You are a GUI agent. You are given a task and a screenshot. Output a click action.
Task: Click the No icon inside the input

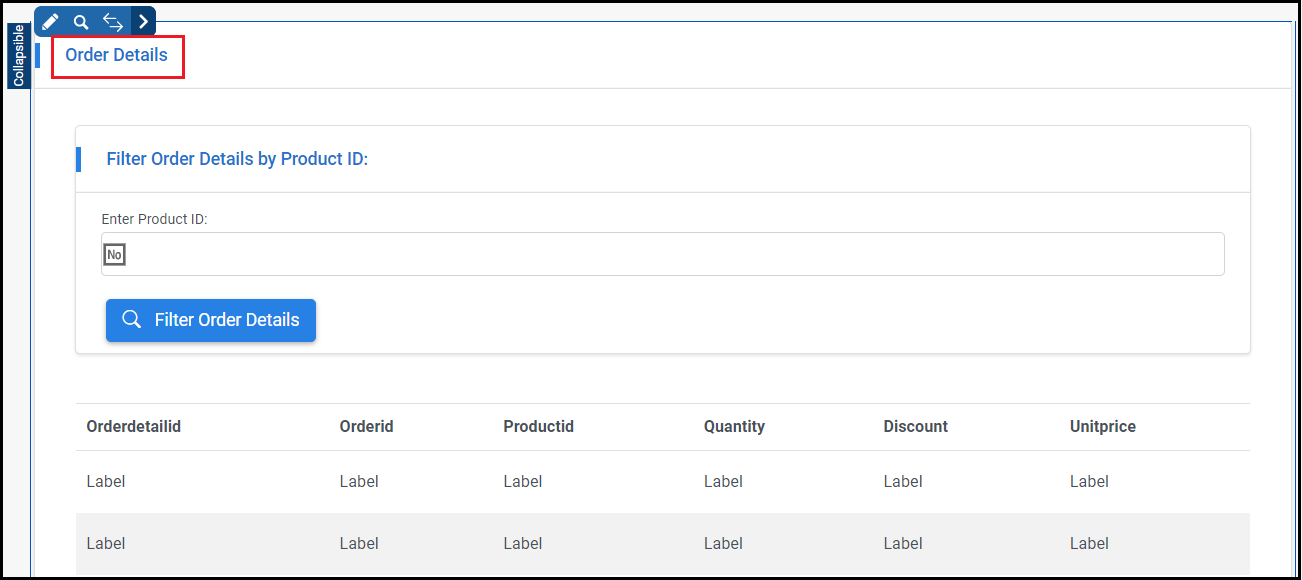point(115,255)
